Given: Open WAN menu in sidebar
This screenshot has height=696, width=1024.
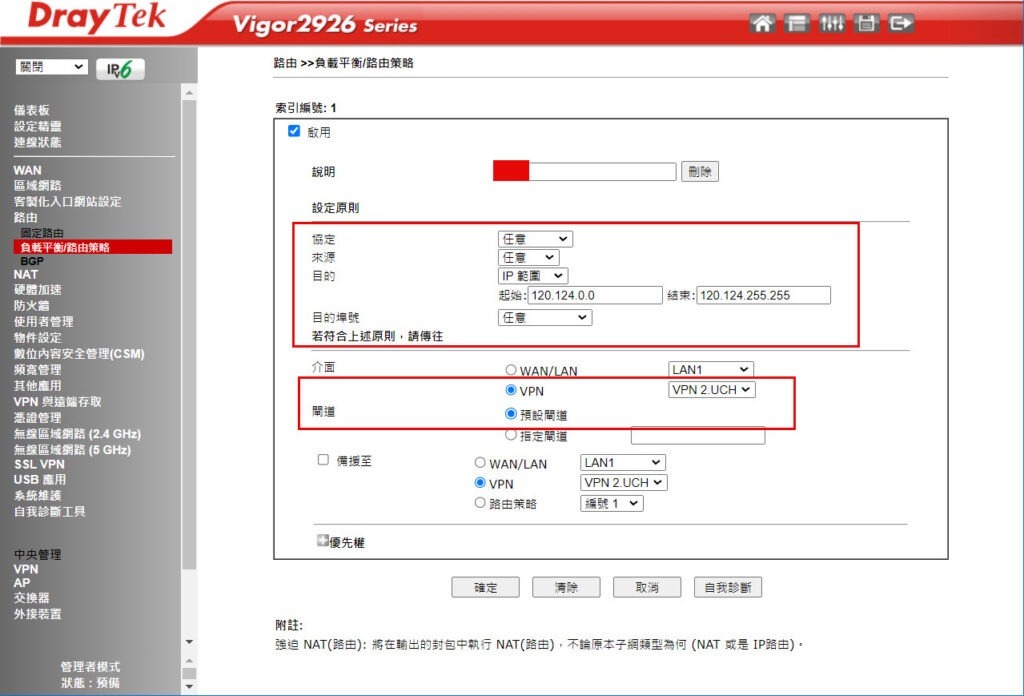Looking at the screenshot, I should (27, 170).
